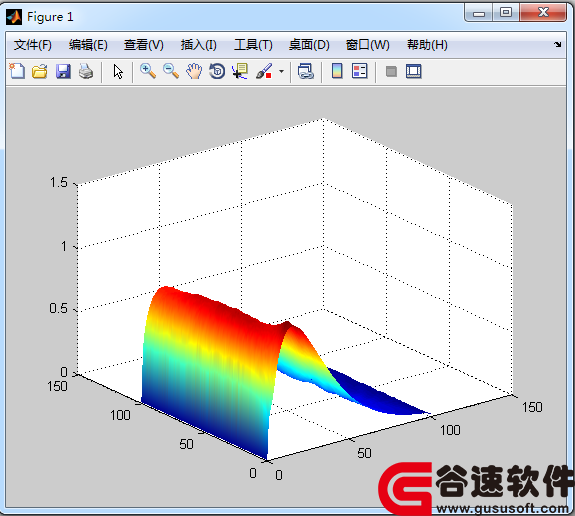
Task: Print the figure using printer icon
Action: [86, 71]
